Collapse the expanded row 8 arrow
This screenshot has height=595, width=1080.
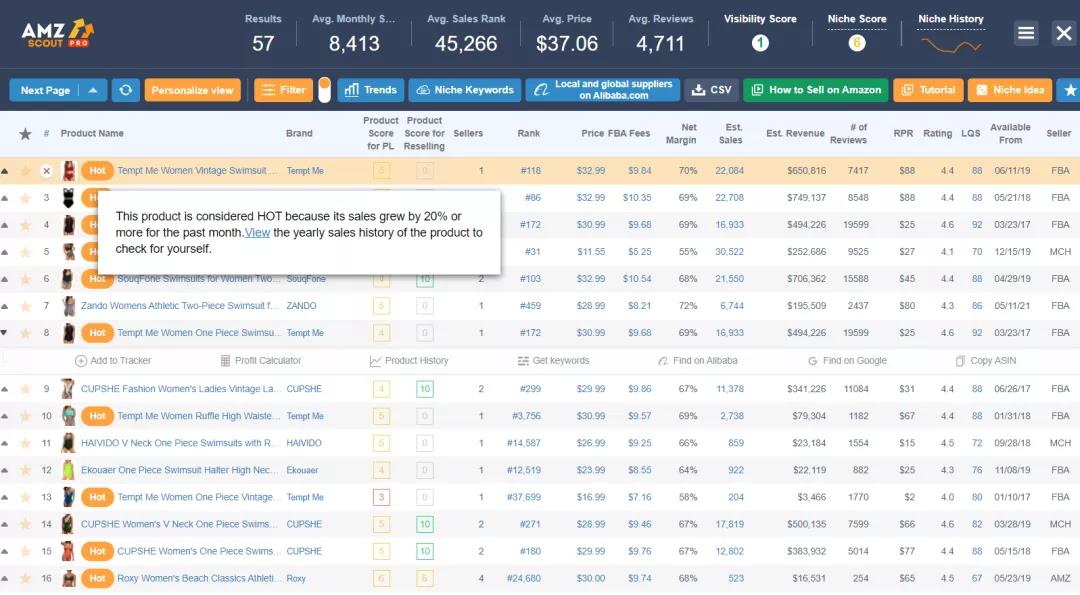(x=5, y=333)
